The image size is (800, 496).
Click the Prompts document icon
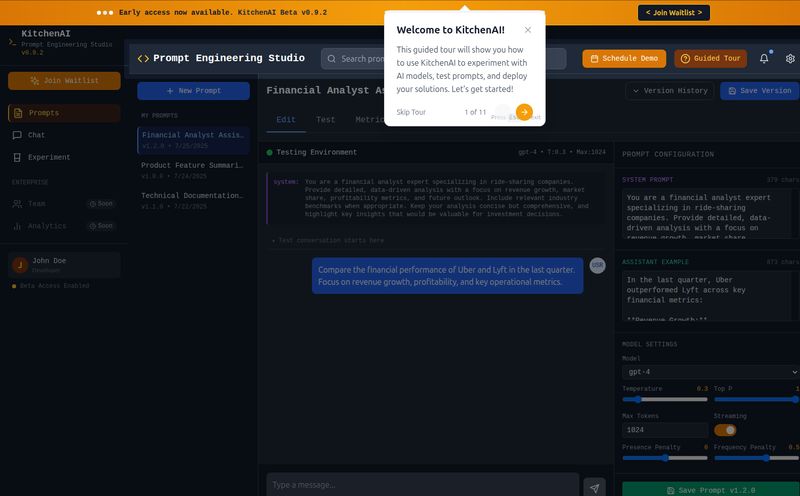pyautogui.click(x=18, y=113)
